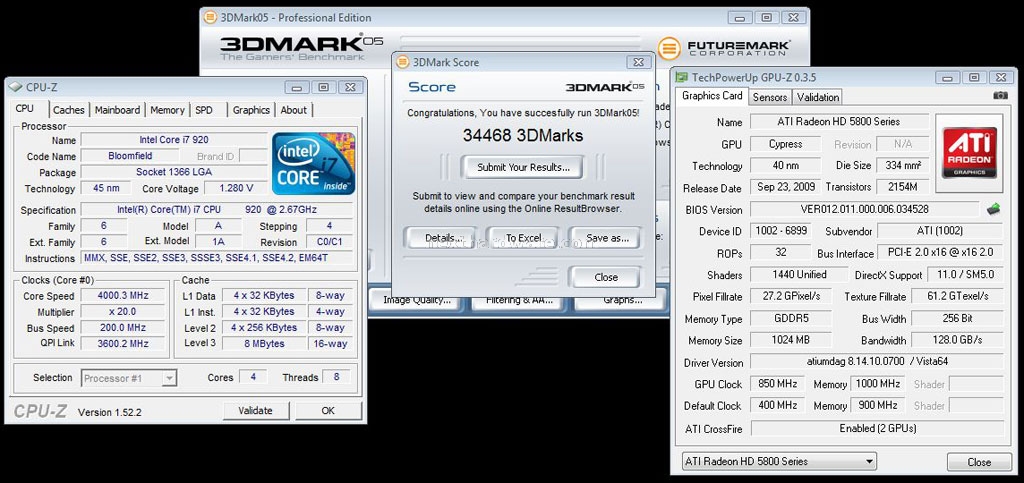This screenshot has width=1024, height=483.
Task: Click the ATI Radeon logo in GPU-Z
Action: pyautogui.click(x=969, y=153)
